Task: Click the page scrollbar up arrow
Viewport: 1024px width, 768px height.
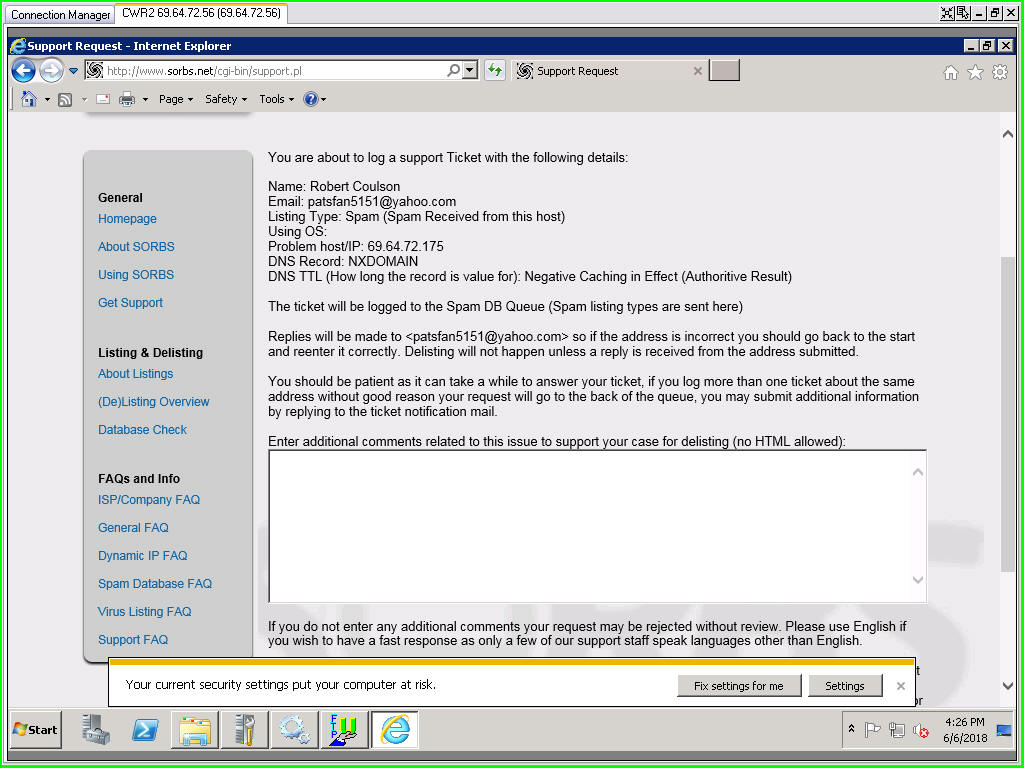Action: (x=1008, y=134)
